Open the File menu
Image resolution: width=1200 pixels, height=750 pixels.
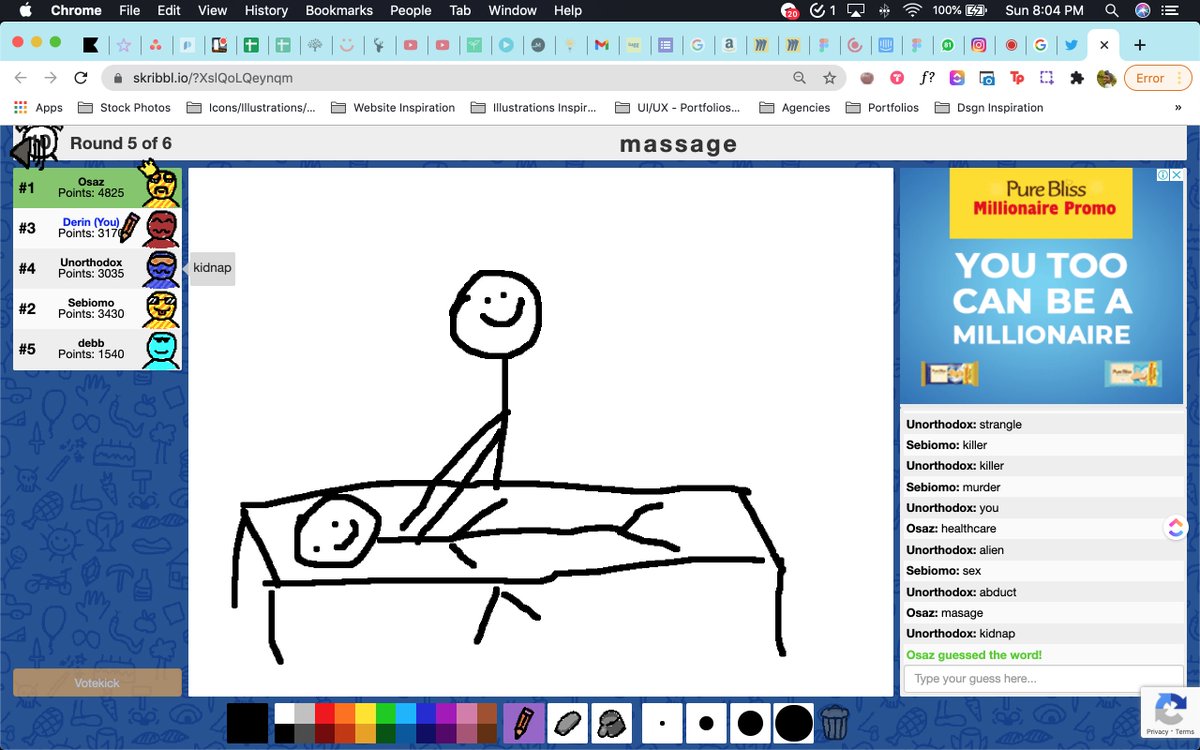(x=129, y=11)
